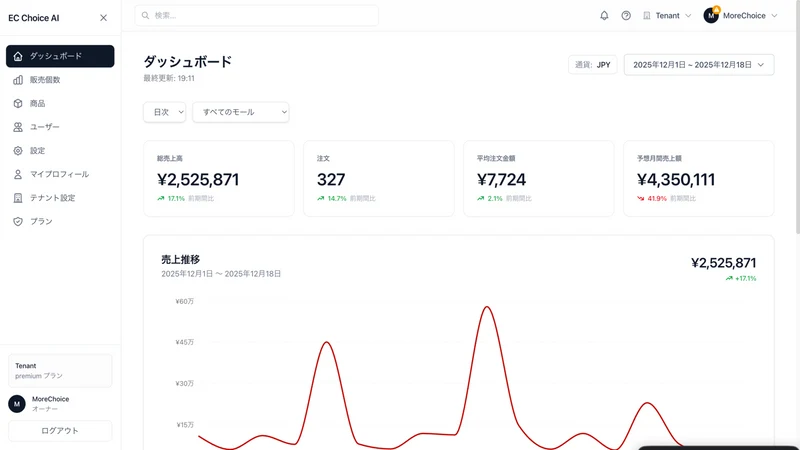Go to 設定 menu item

coord(60,151)
